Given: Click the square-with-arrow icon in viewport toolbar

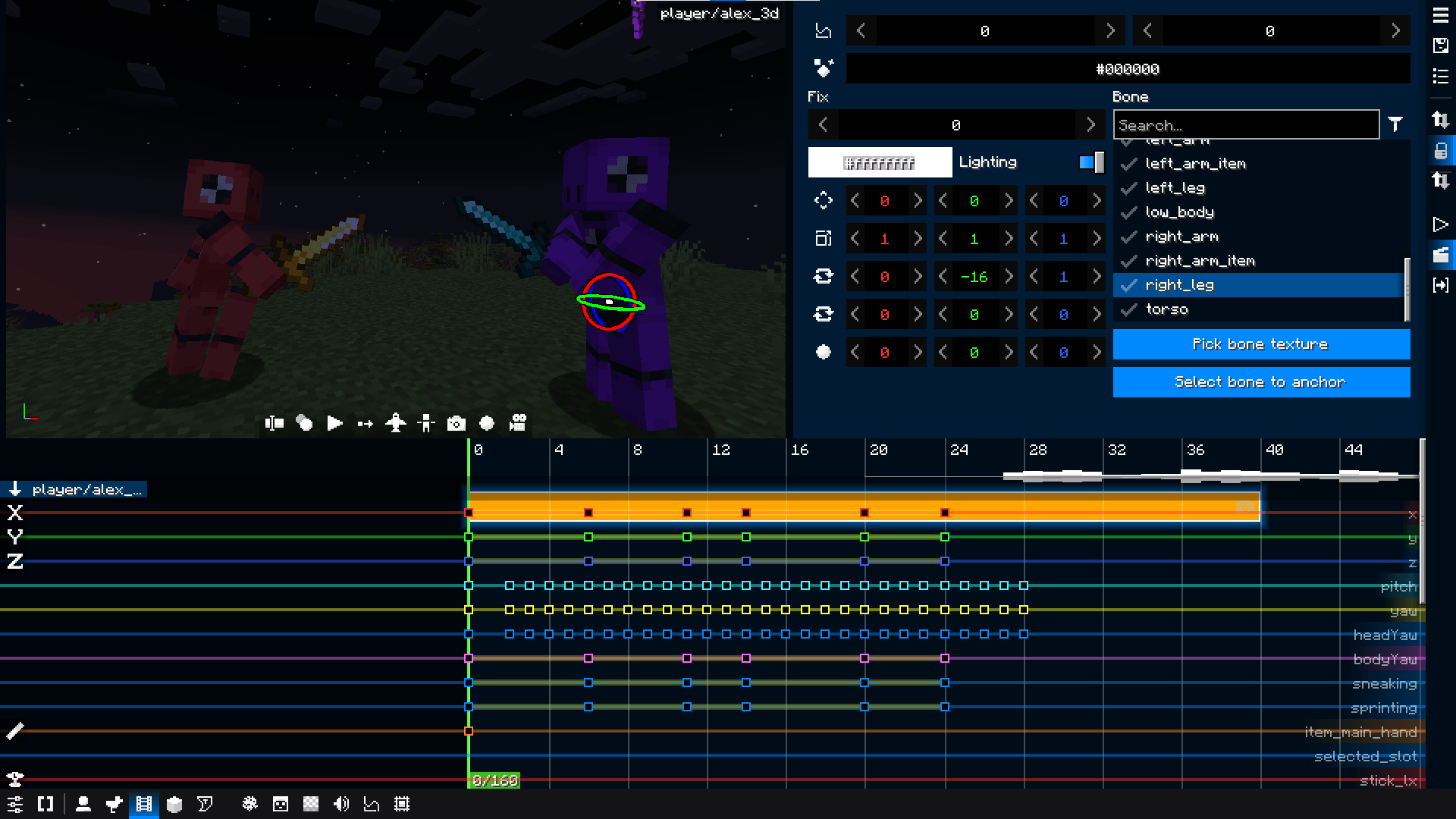Looking at the screenshot, I should [x=366, y=423].
